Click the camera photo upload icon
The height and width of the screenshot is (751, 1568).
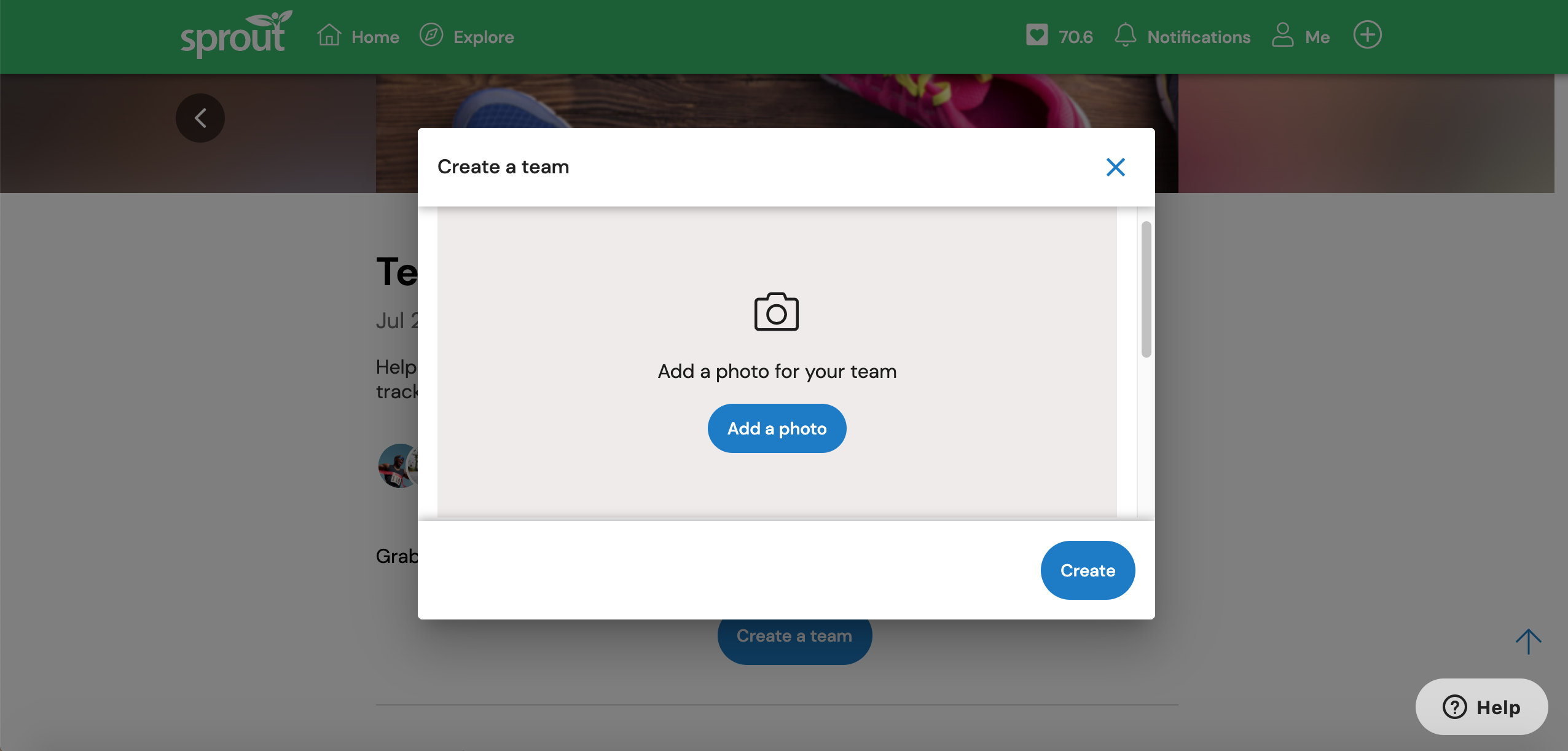(777, 311)
